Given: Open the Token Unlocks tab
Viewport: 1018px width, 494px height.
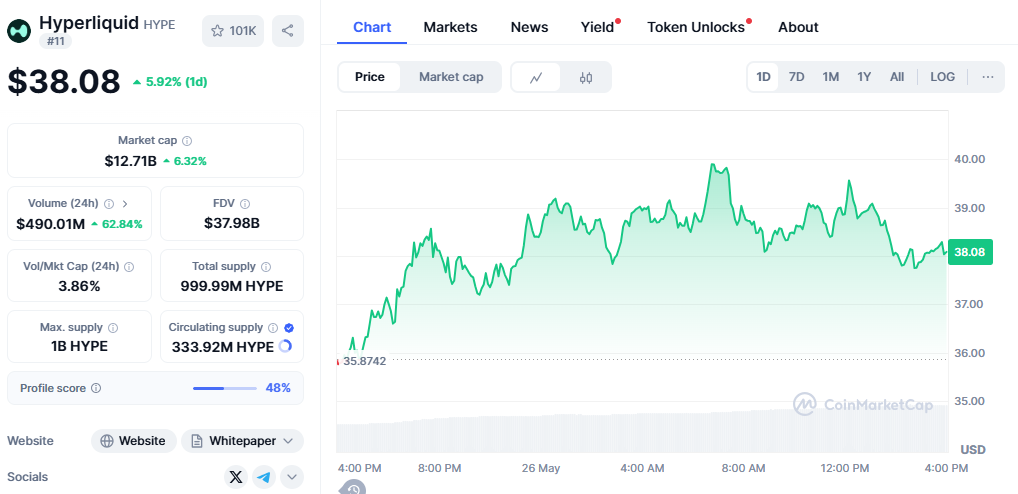Looking at the screenshot, I should (696, 27).
